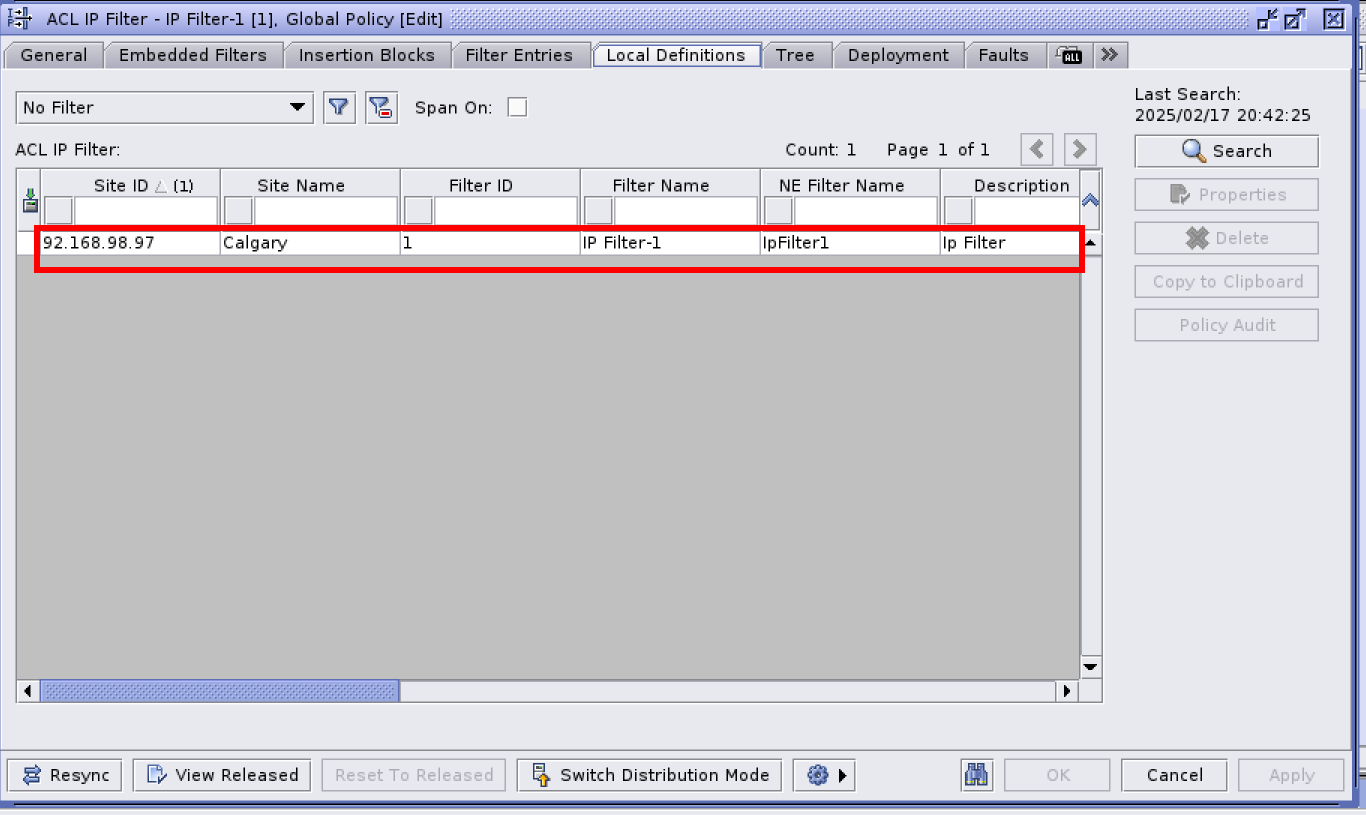Click the horizontal scrollbar right arrow
The width and height of the screenshot is (1366, 815).
tap(1067, 691)
